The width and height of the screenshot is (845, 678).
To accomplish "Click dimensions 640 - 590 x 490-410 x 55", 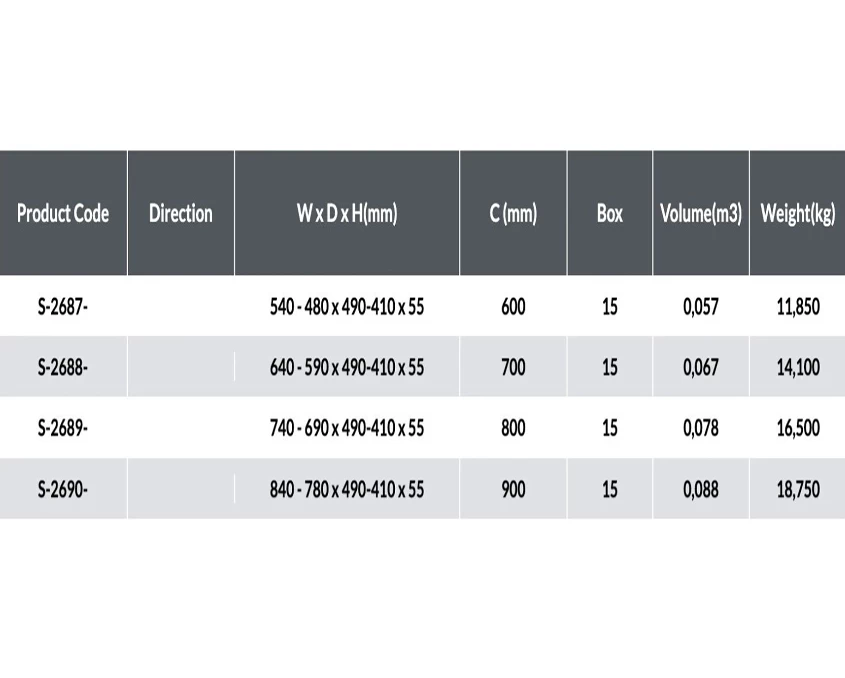I will click(347, 368).
